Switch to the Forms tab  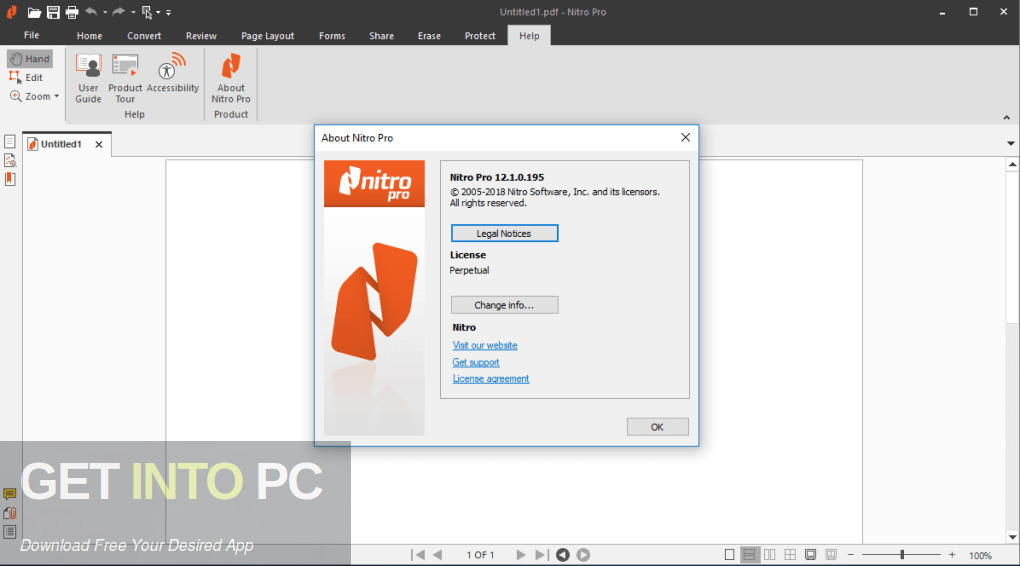coord(332,36)
